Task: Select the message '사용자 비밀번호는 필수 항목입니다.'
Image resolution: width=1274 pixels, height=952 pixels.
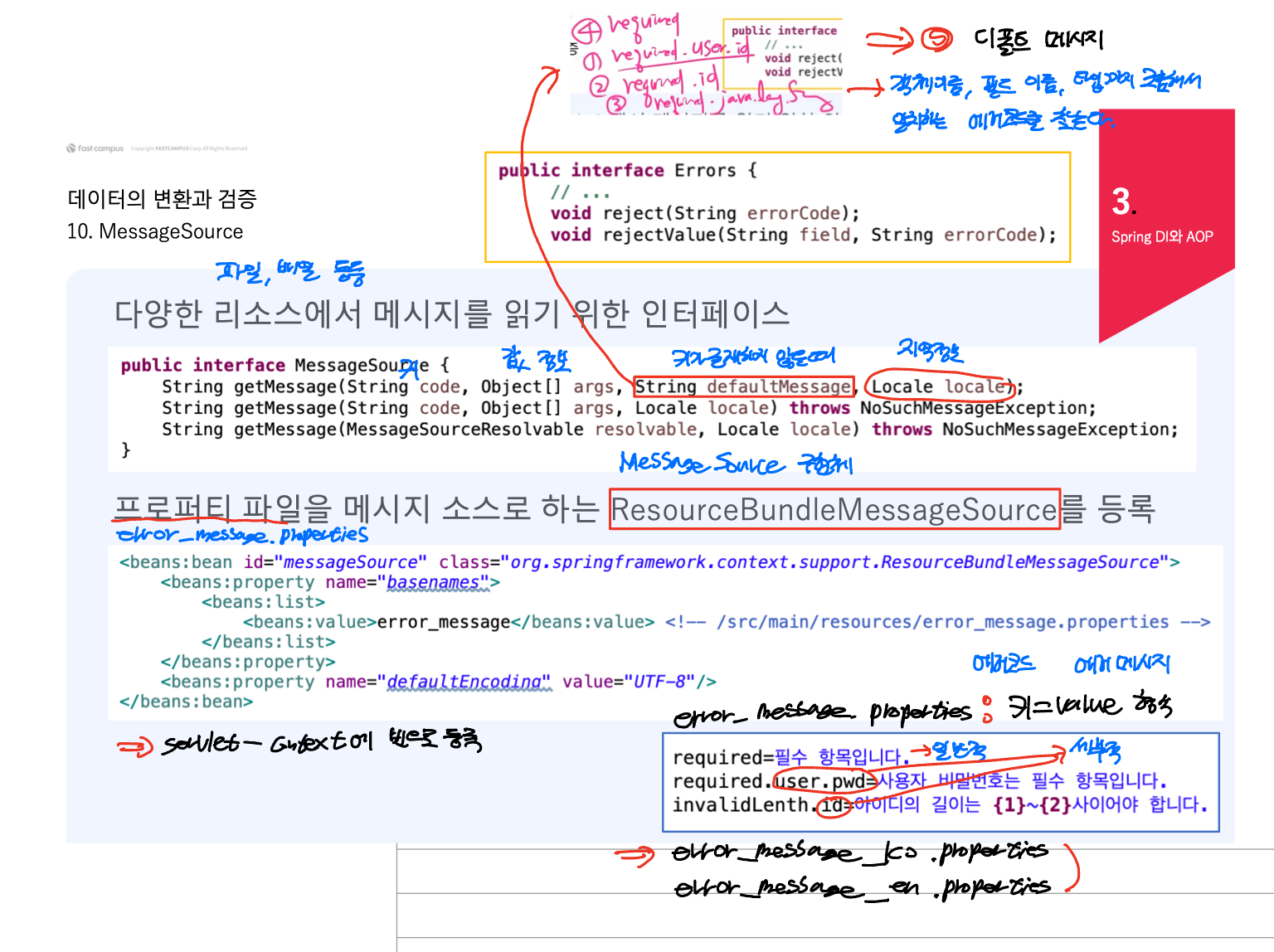Action: coord(1023,781)
